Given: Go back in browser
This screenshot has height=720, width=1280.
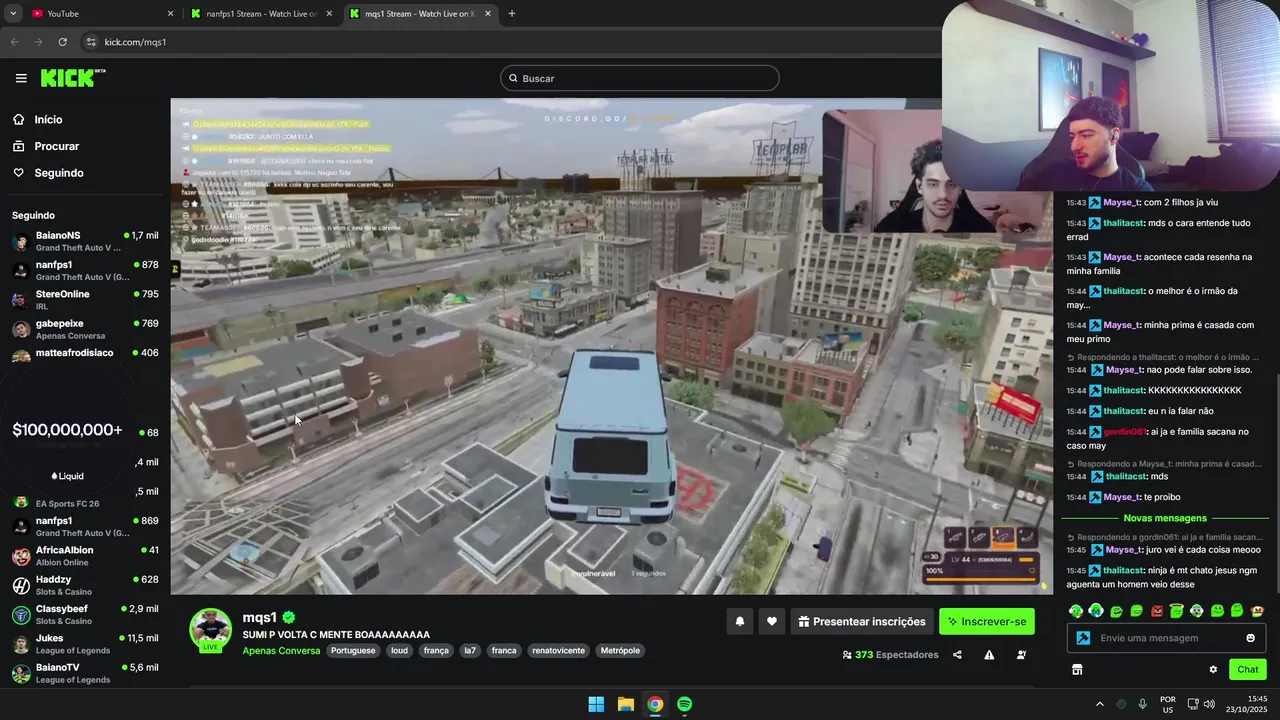Looking at the screenshot, I should click(14, 42).
